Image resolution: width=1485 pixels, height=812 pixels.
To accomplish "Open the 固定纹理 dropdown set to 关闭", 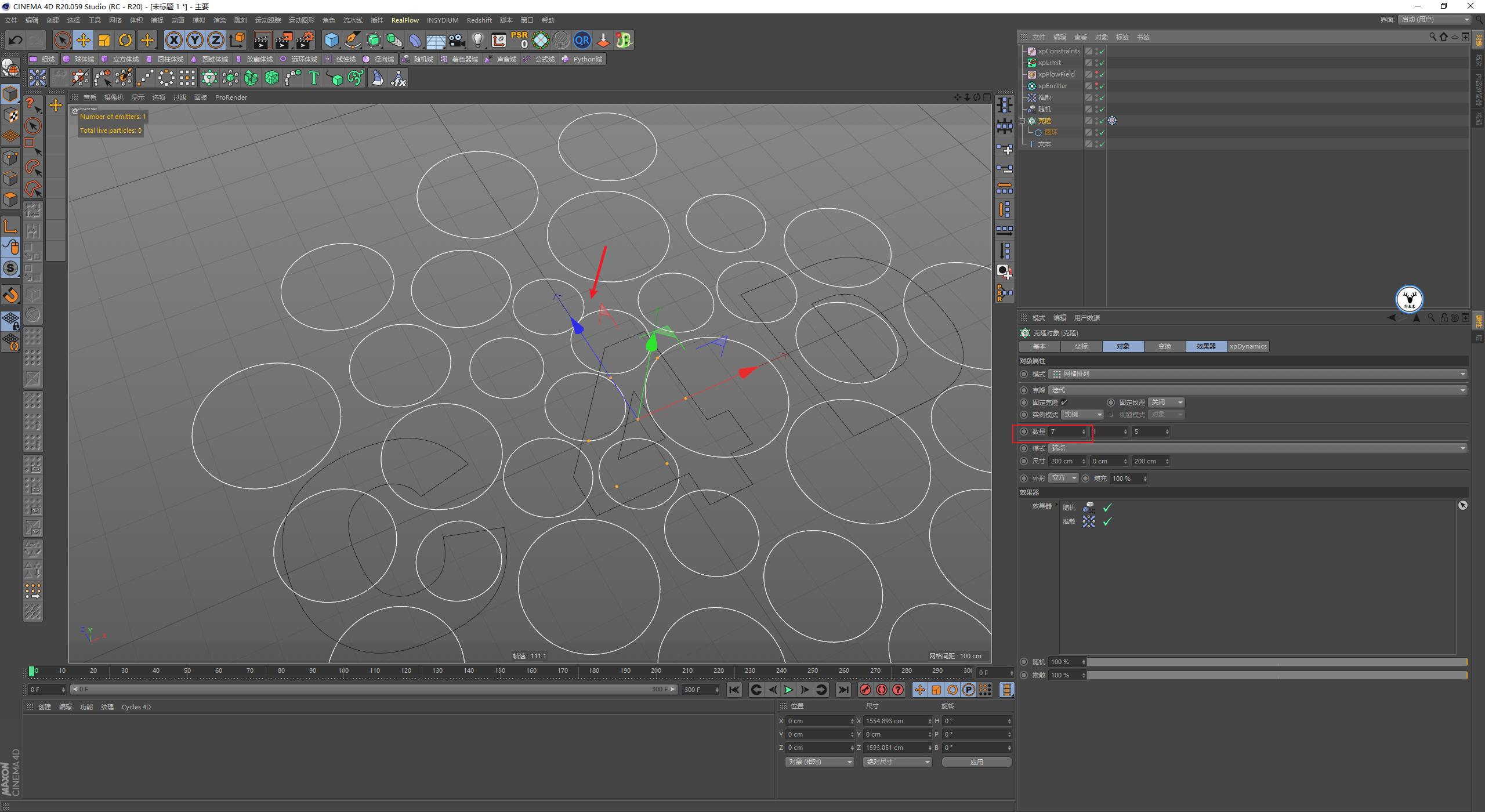I will coord(1166,402).
